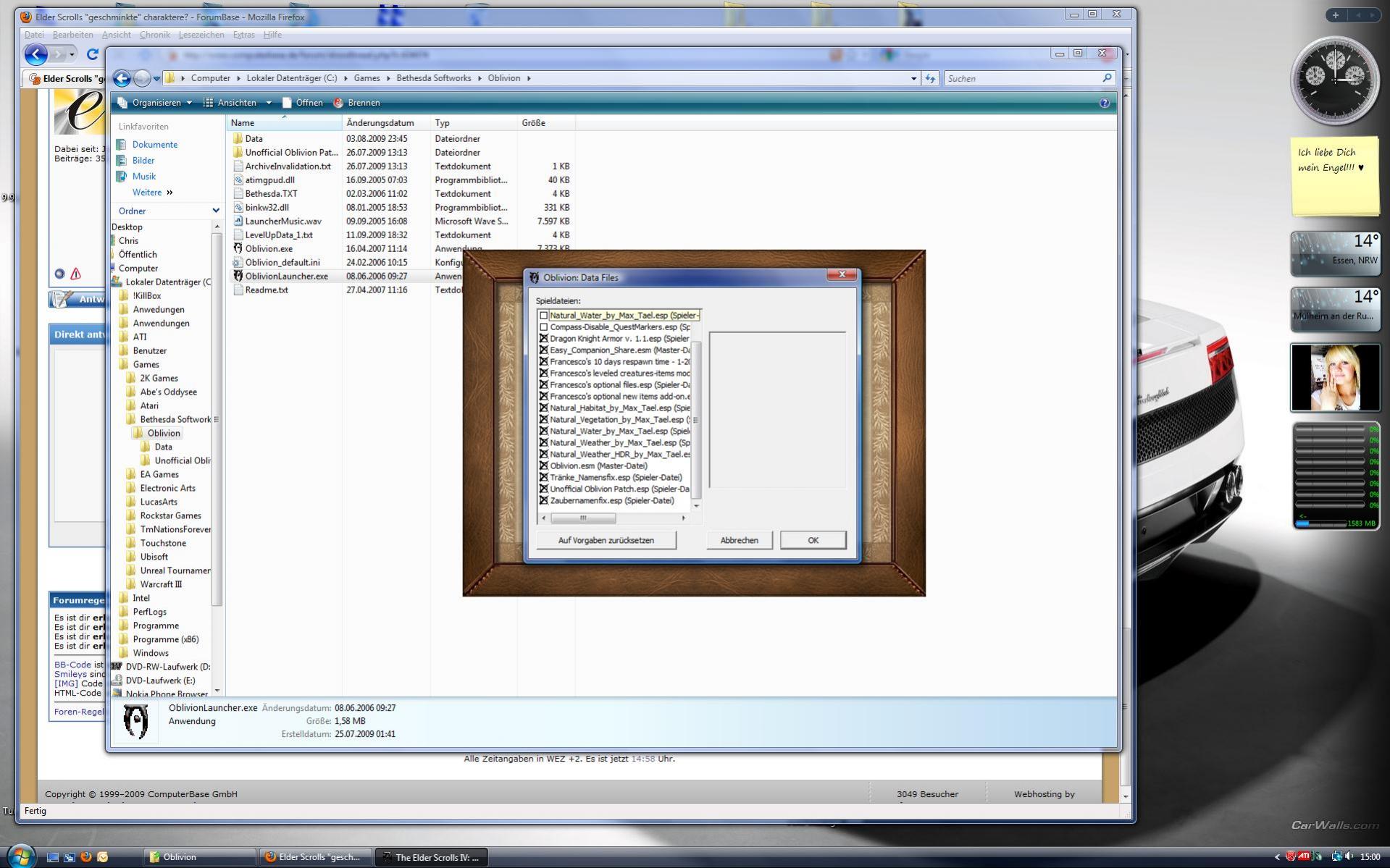Open the Bearbeiten menu in Firefox
The width and height of the screenshot is (1390, 868).
coord(72,35)
